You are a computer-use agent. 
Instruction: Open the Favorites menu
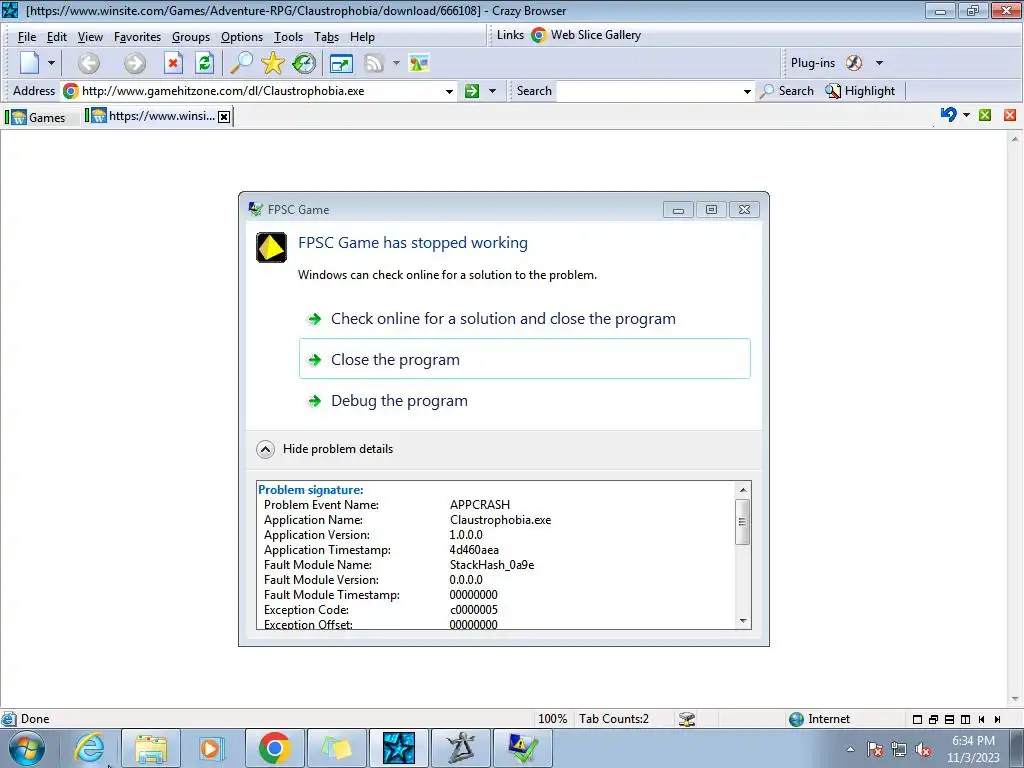[x=137, y=37]
